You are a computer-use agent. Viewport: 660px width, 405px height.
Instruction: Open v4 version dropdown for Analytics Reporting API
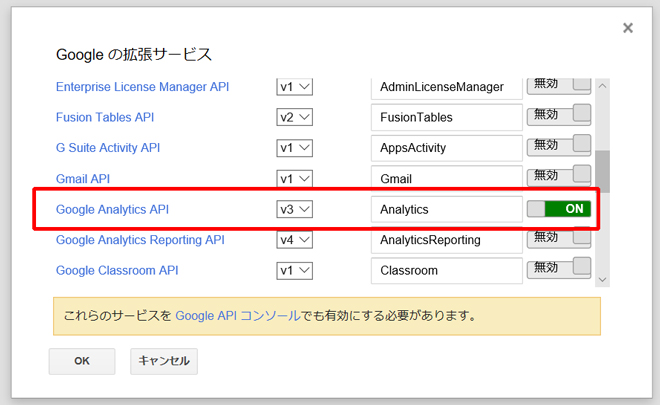tap(294, 240)
